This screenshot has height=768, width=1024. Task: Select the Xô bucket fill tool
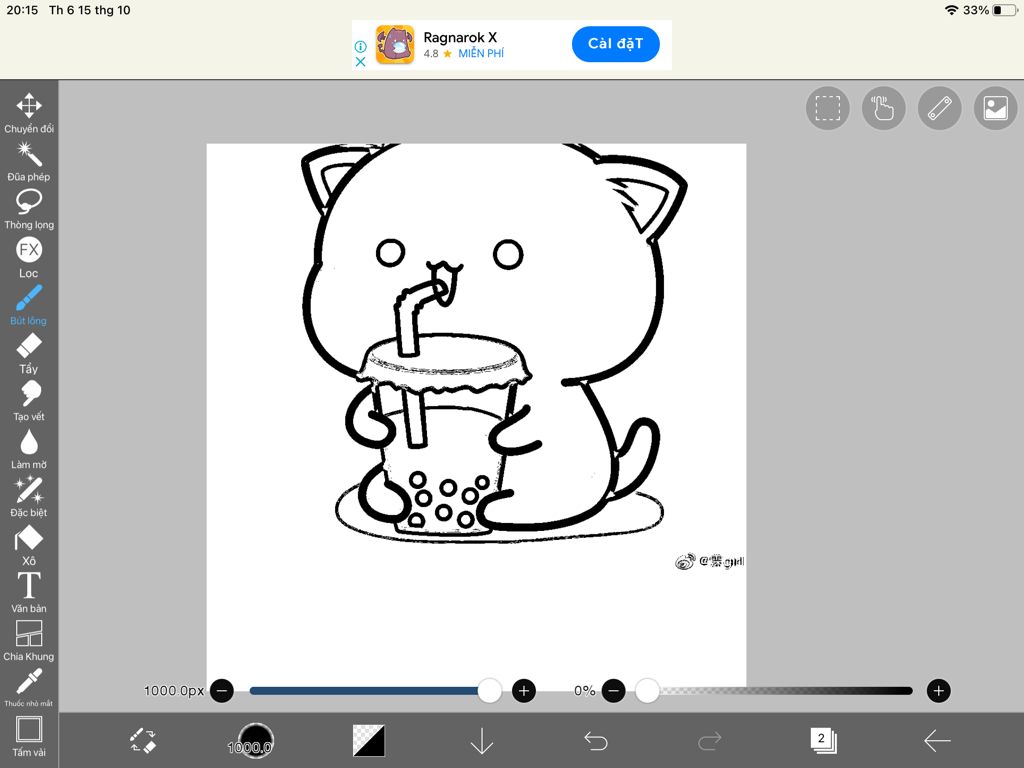click(29, 545)
